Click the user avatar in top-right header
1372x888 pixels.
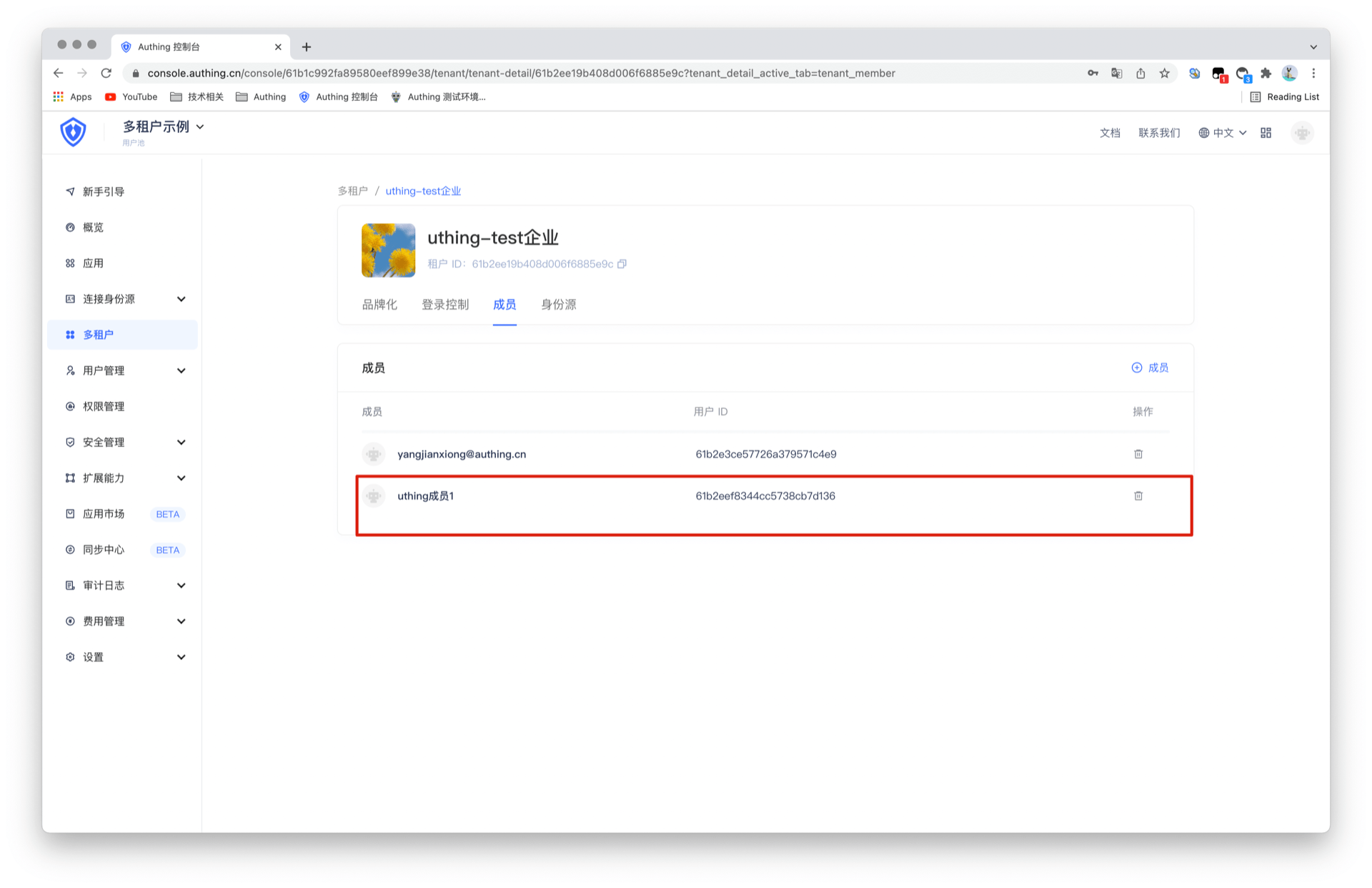tap(1302, 133)
